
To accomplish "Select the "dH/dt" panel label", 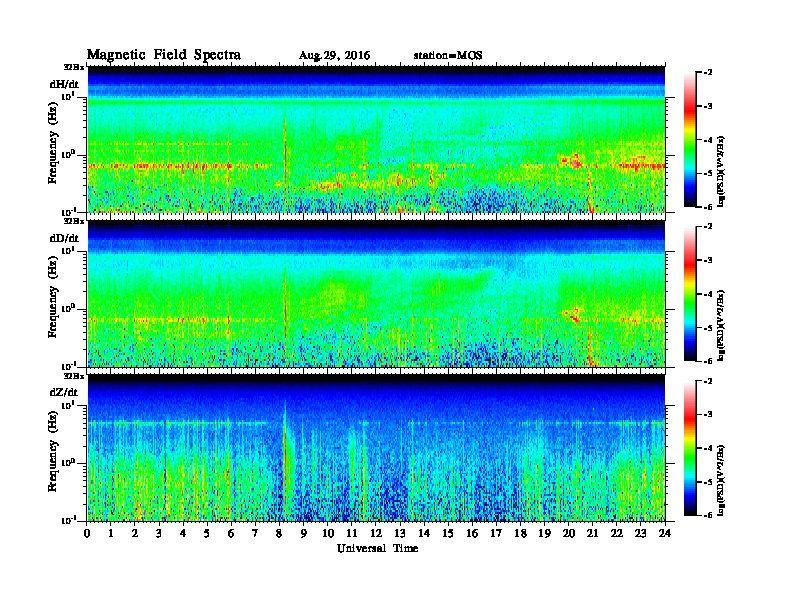I will pos(64,84).
